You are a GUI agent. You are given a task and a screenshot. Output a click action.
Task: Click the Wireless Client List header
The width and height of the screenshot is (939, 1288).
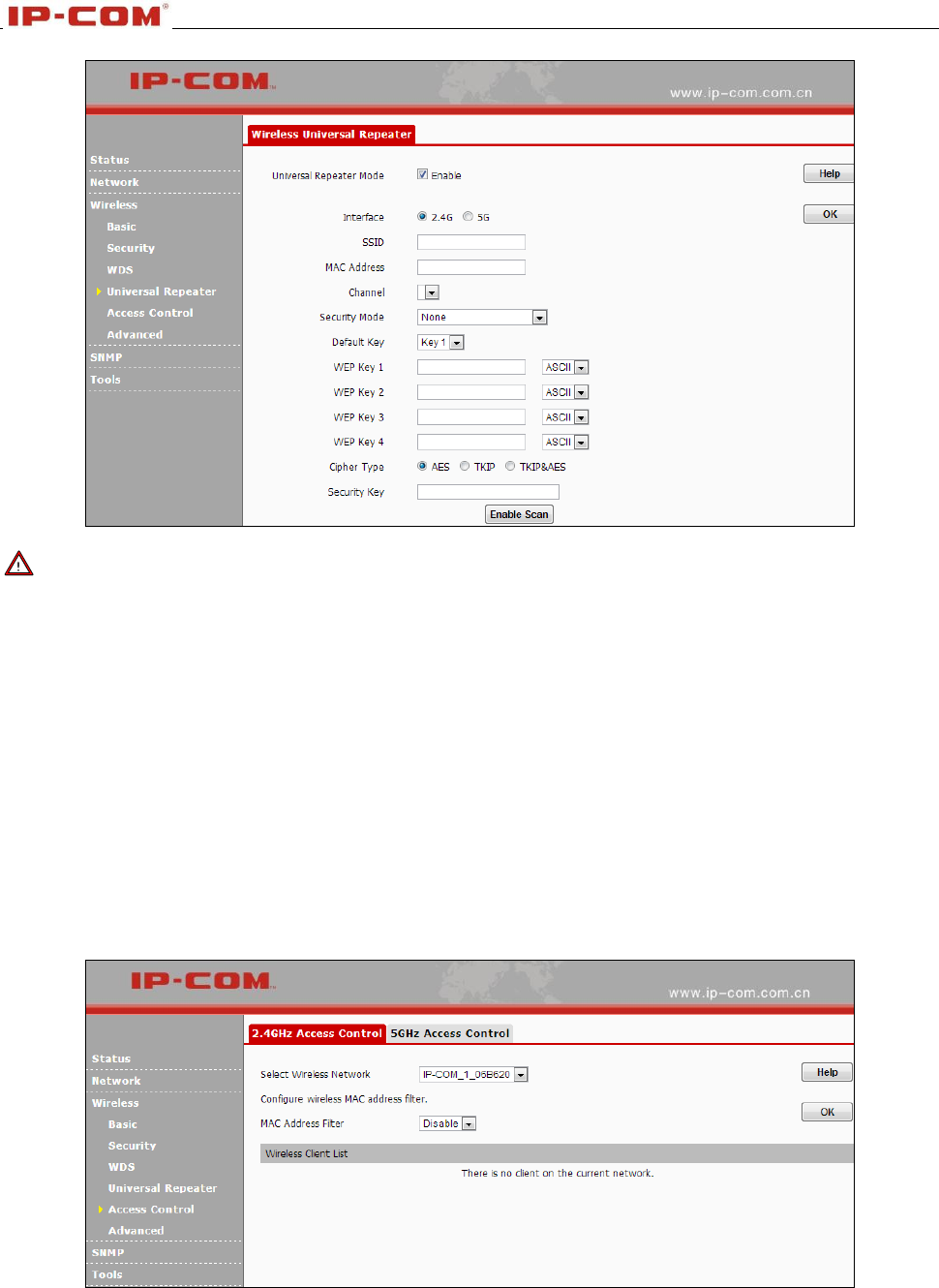click(557, 1153)
